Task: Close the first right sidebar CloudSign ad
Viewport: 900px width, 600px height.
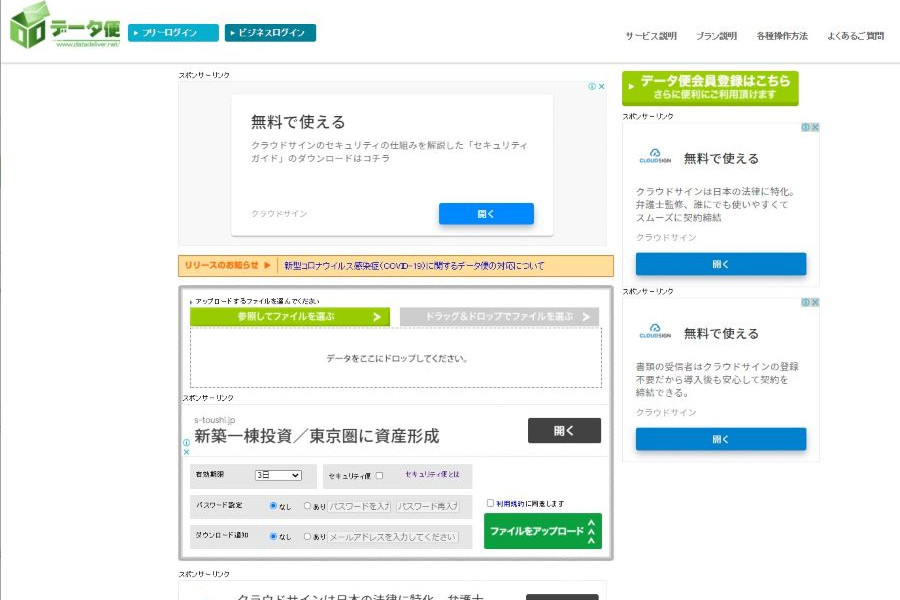Action: point(815,128)
